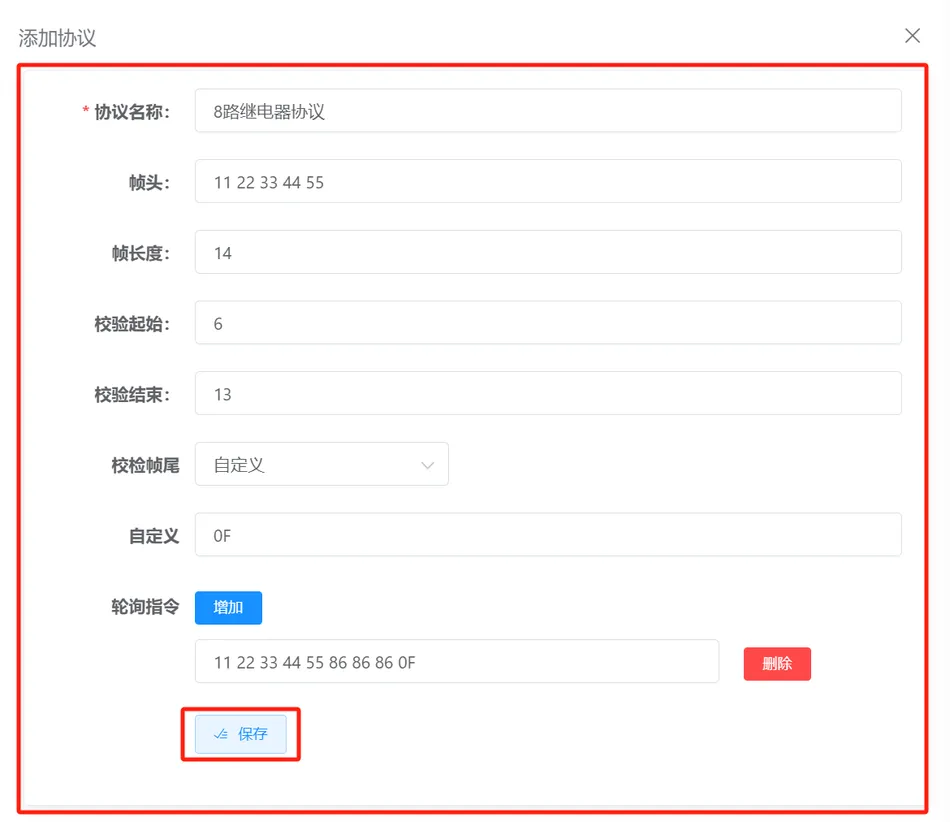950x822 pixels.
Task: Expand the 自定义 frame tail selector
Action: pyautogui.click(x=322, y=464)
